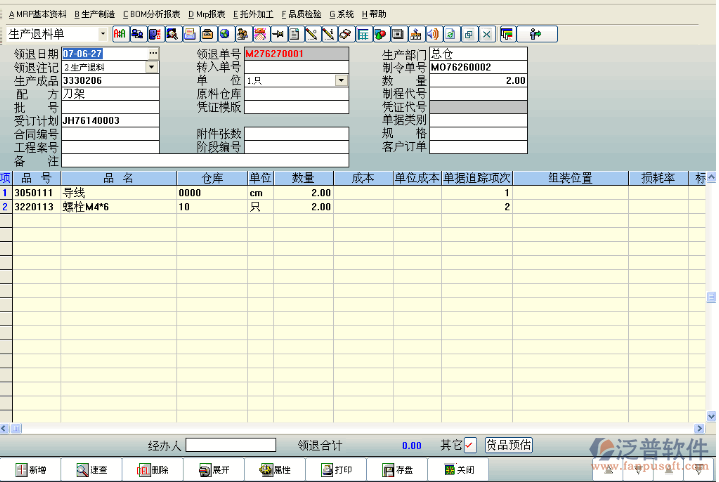Click the grid table icon in toolbar
Screen dimensions: 719x482
click(x=363, y=34)
